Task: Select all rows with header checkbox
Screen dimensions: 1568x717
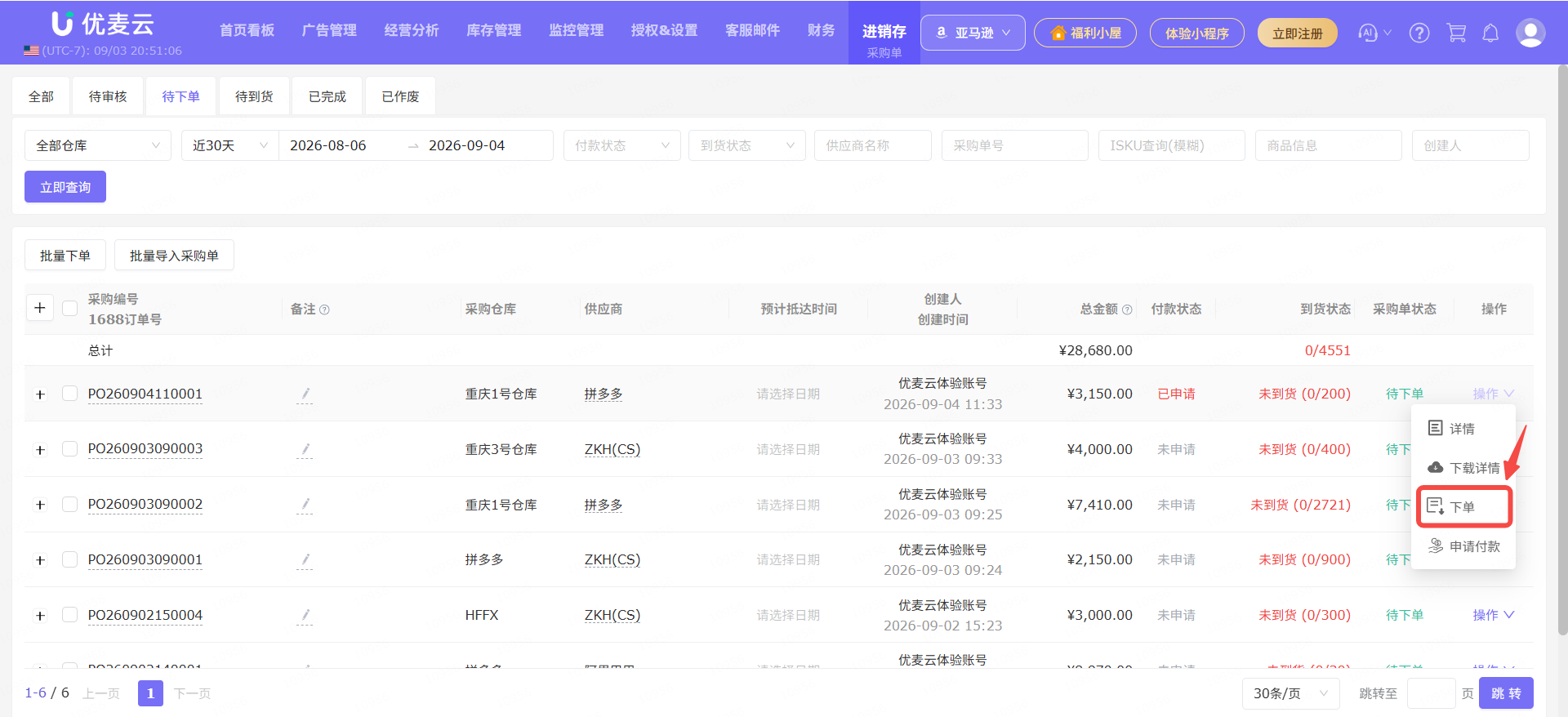Action: click(x=69, y=308)
